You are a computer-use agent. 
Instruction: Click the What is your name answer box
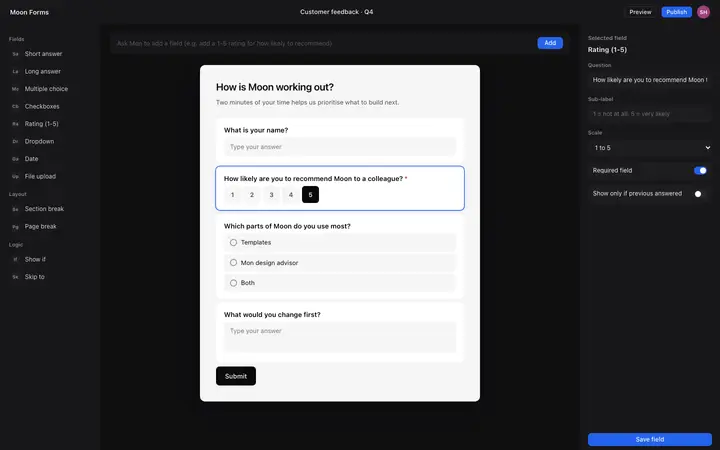(x=340, y=147)
